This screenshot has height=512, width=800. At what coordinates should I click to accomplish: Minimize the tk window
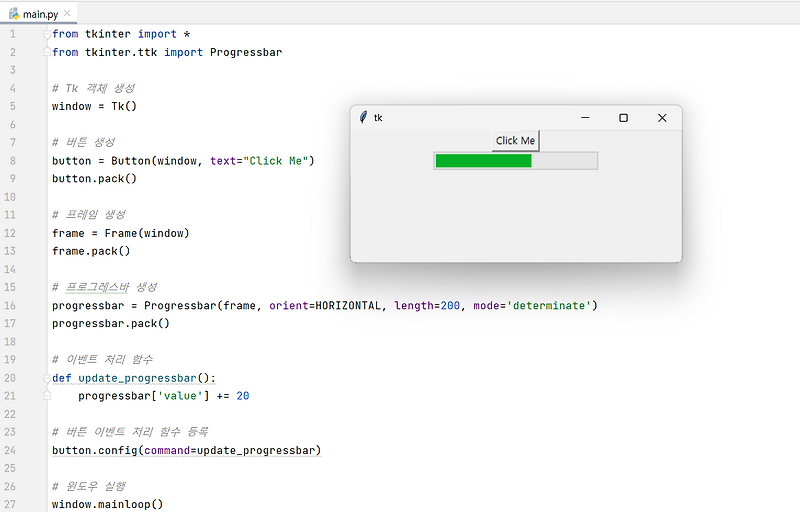click(x=585, y=118)
